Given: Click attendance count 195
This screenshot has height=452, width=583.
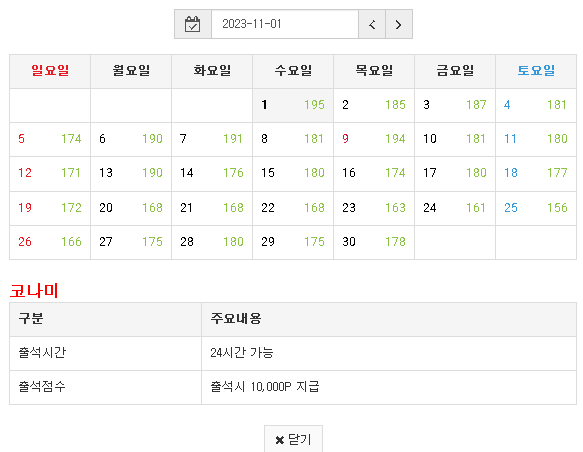Looking at the screenshot, I should 315,105.
